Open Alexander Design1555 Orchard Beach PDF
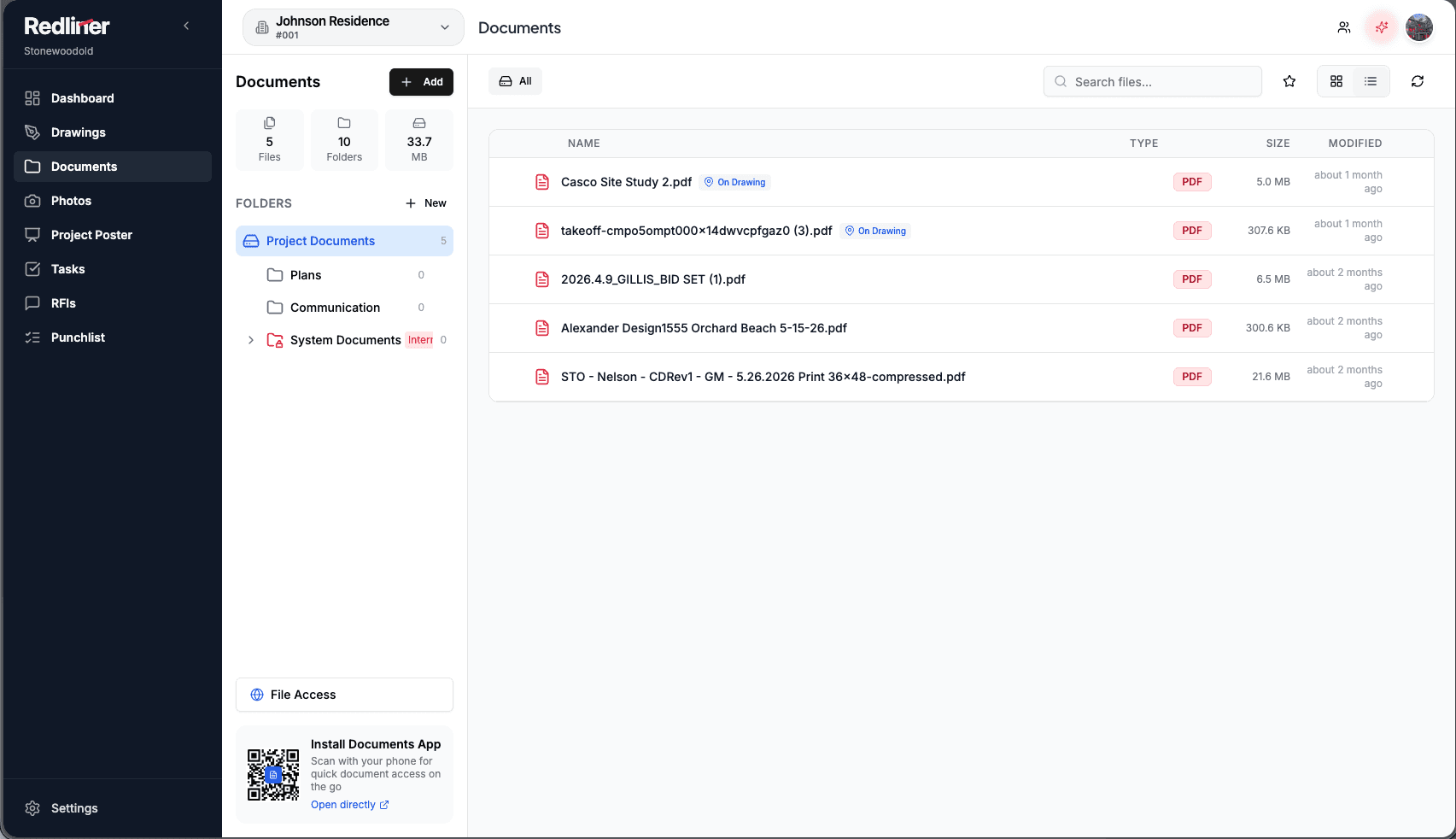1456x839 pixels. [704, 328]
